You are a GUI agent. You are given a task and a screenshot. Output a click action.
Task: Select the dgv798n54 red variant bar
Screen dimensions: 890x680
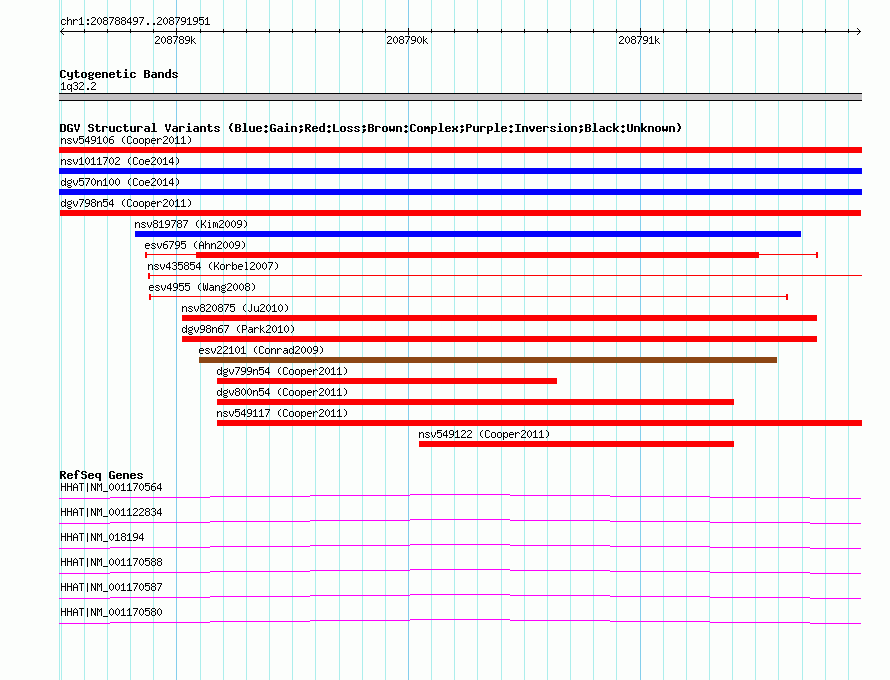point(460,213)
